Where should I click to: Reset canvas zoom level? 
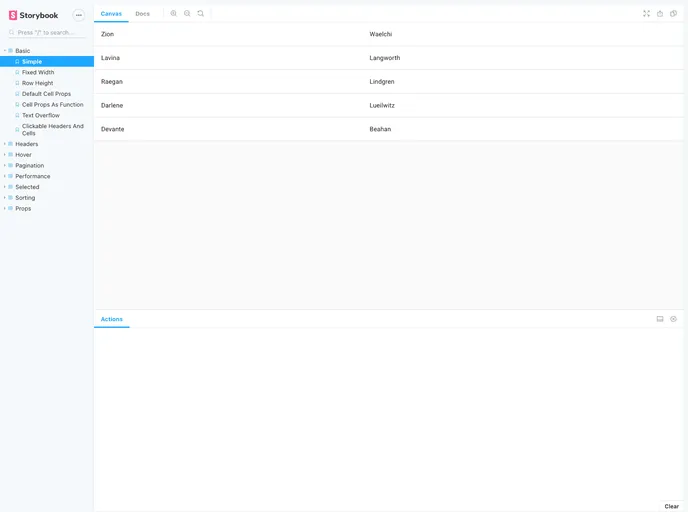[201, 14]
